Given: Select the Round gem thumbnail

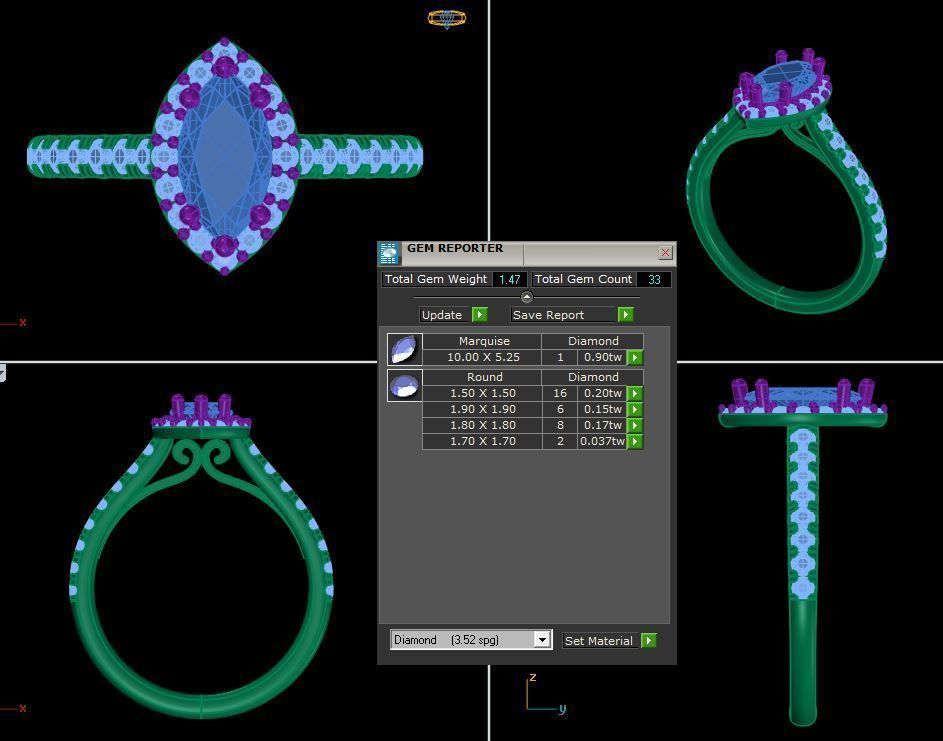Looking at the screenshot, I should point(404,385).
